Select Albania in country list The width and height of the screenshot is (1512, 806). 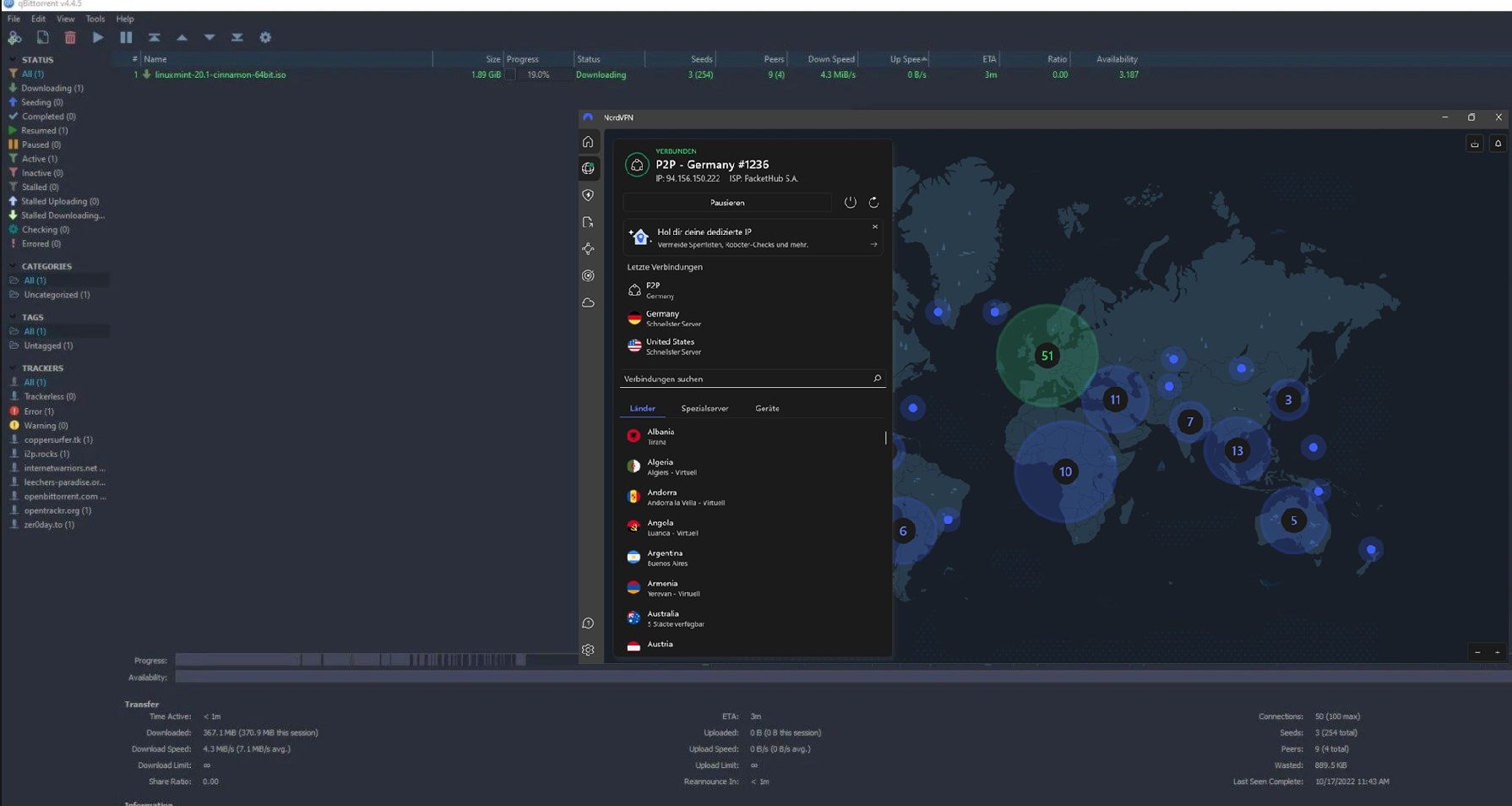tap(752, 436)
